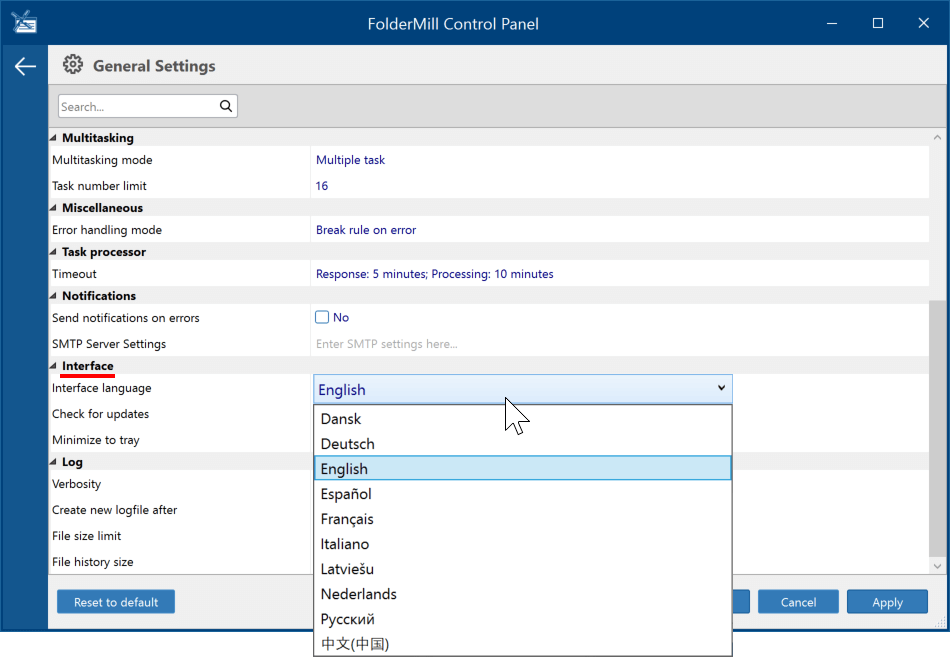Toggle Send notifications on errors checkbox

tap(322, 317)
